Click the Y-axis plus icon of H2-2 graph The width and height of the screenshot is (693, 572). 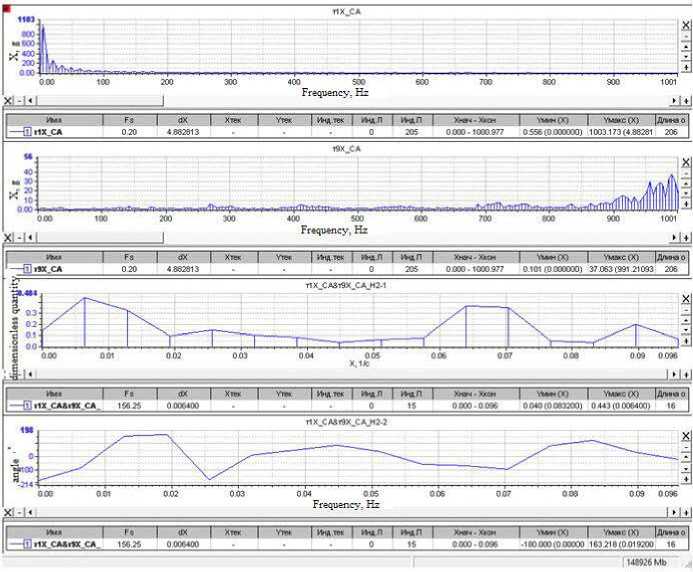(685, 479)
